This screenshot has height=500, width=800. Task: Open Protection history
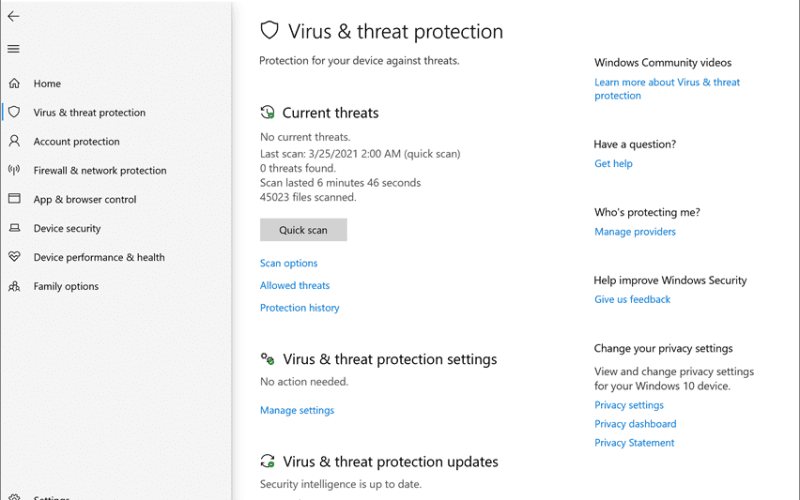(299, 308)
